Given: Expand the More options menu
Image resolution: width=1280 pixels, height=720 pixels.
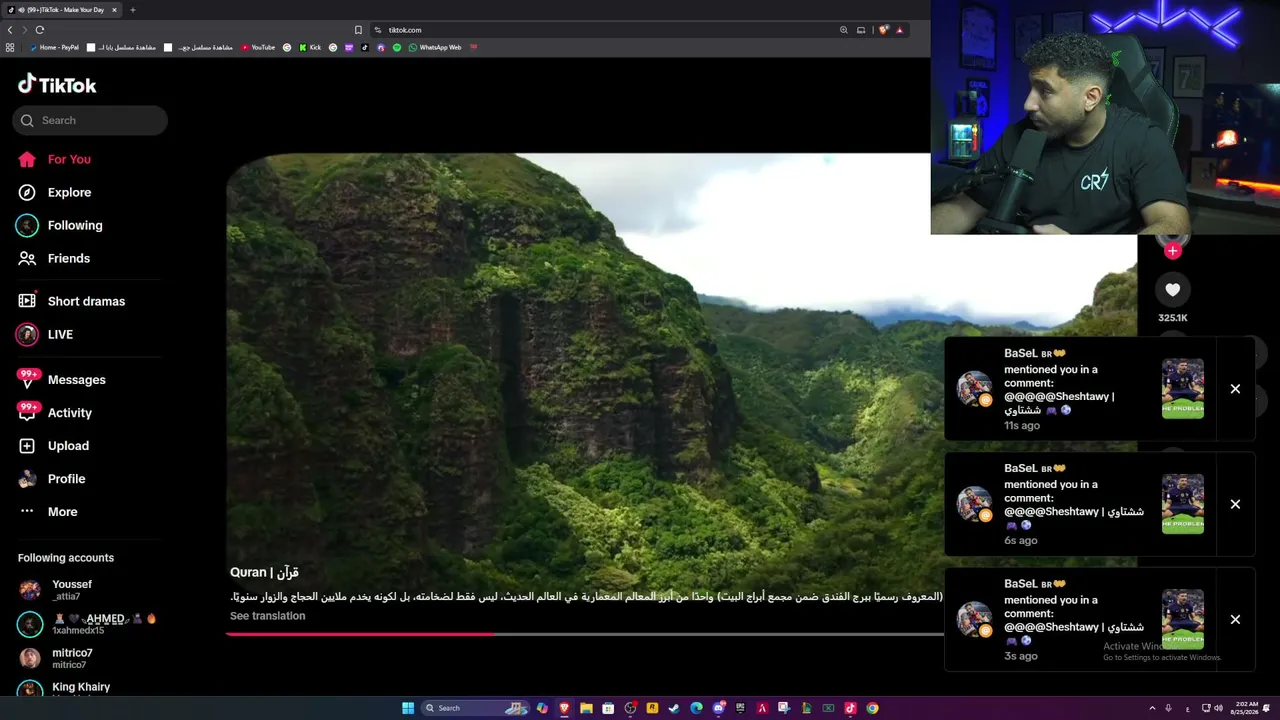Looking at the screenshot, I should click(47, 512).
